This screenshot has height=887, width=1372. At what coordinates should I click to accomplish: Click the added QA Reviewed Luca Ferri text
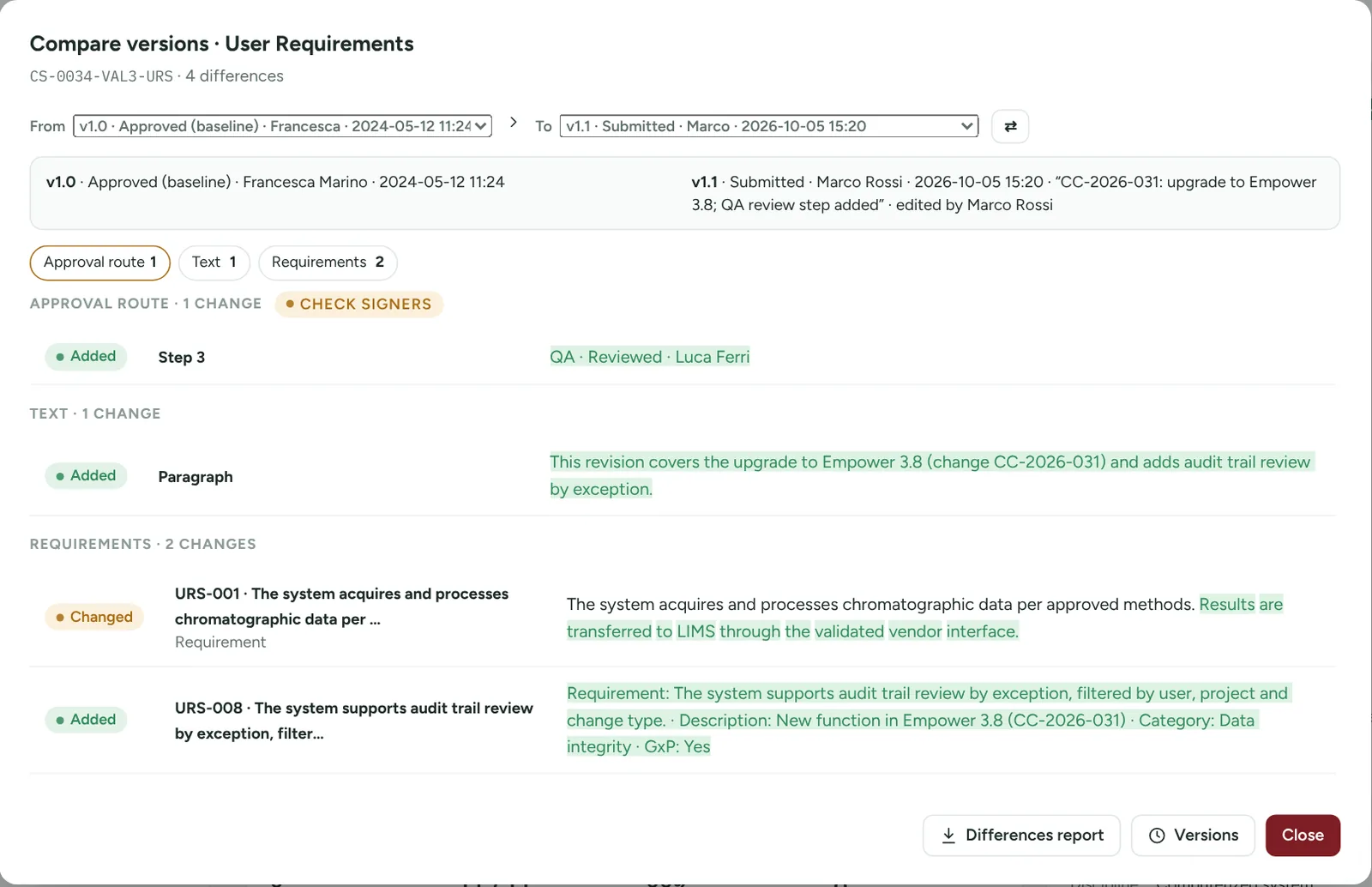coord(650,357)
